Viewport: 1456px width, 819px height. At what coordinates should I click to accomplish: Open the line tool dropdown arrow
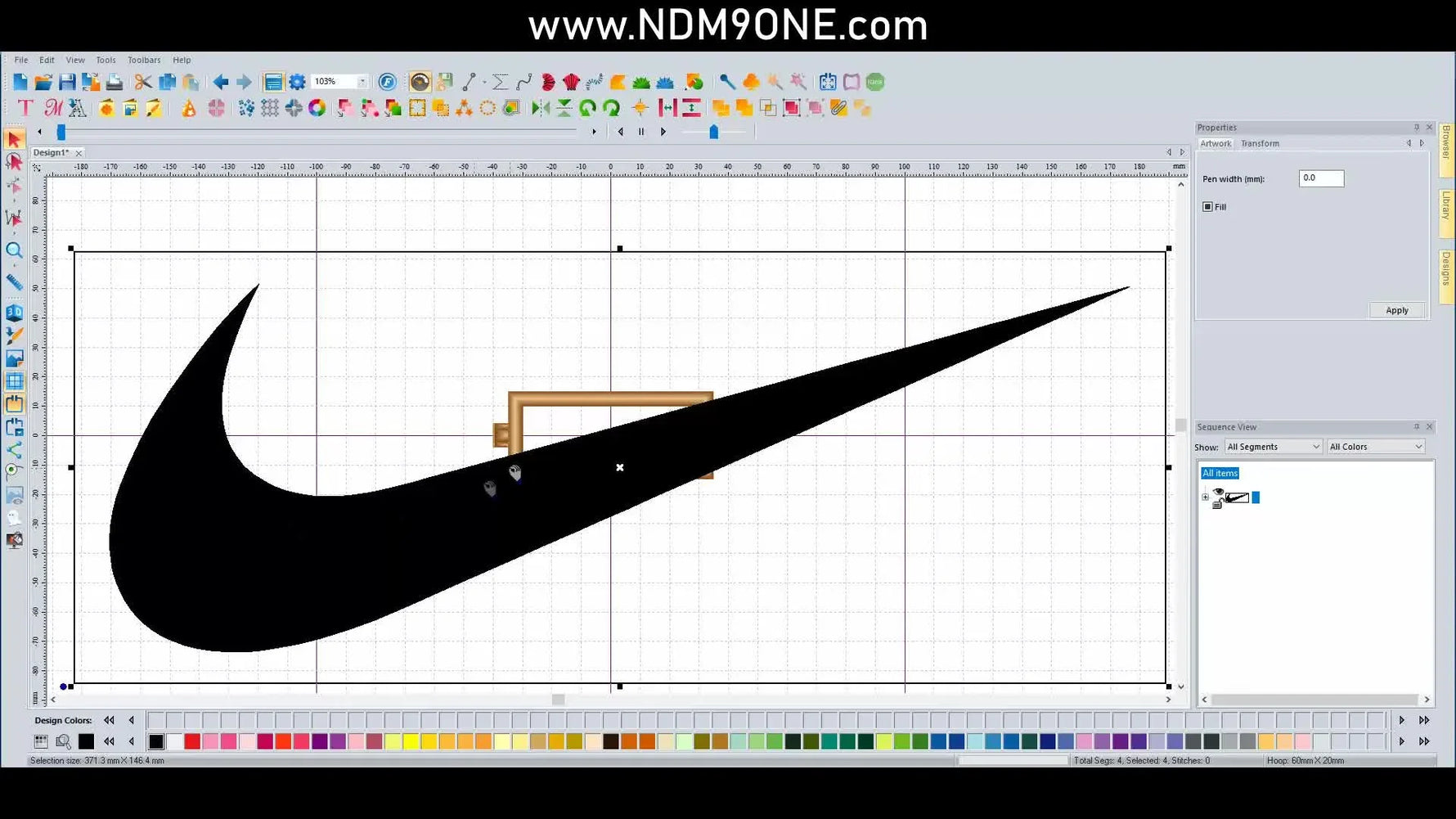point(483,82)
